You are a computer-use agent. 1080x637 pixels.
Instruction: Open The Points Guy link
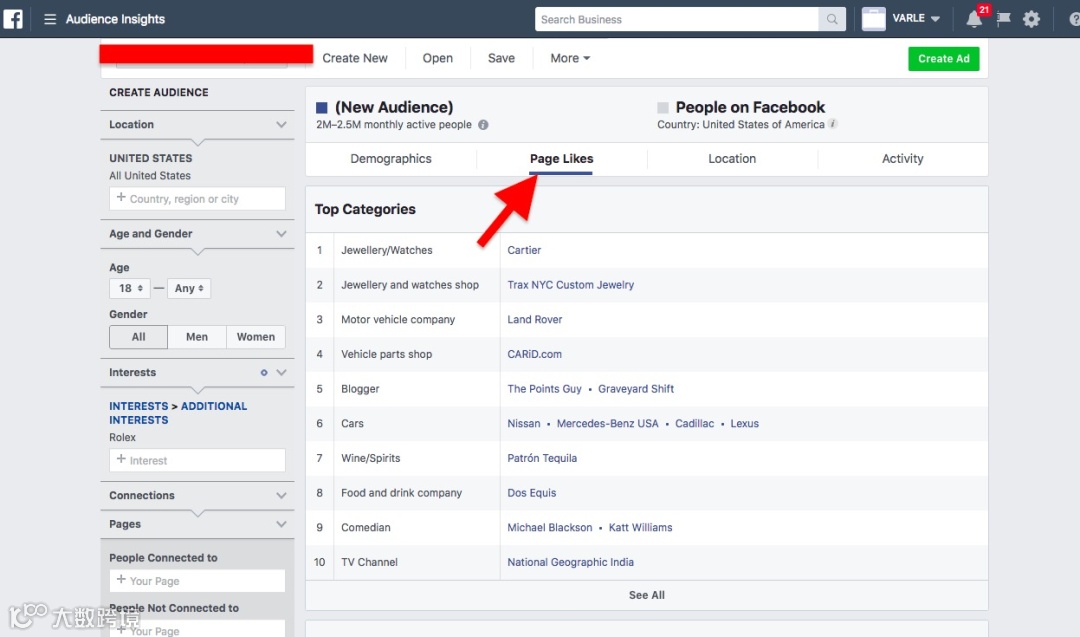coord(544,389)
